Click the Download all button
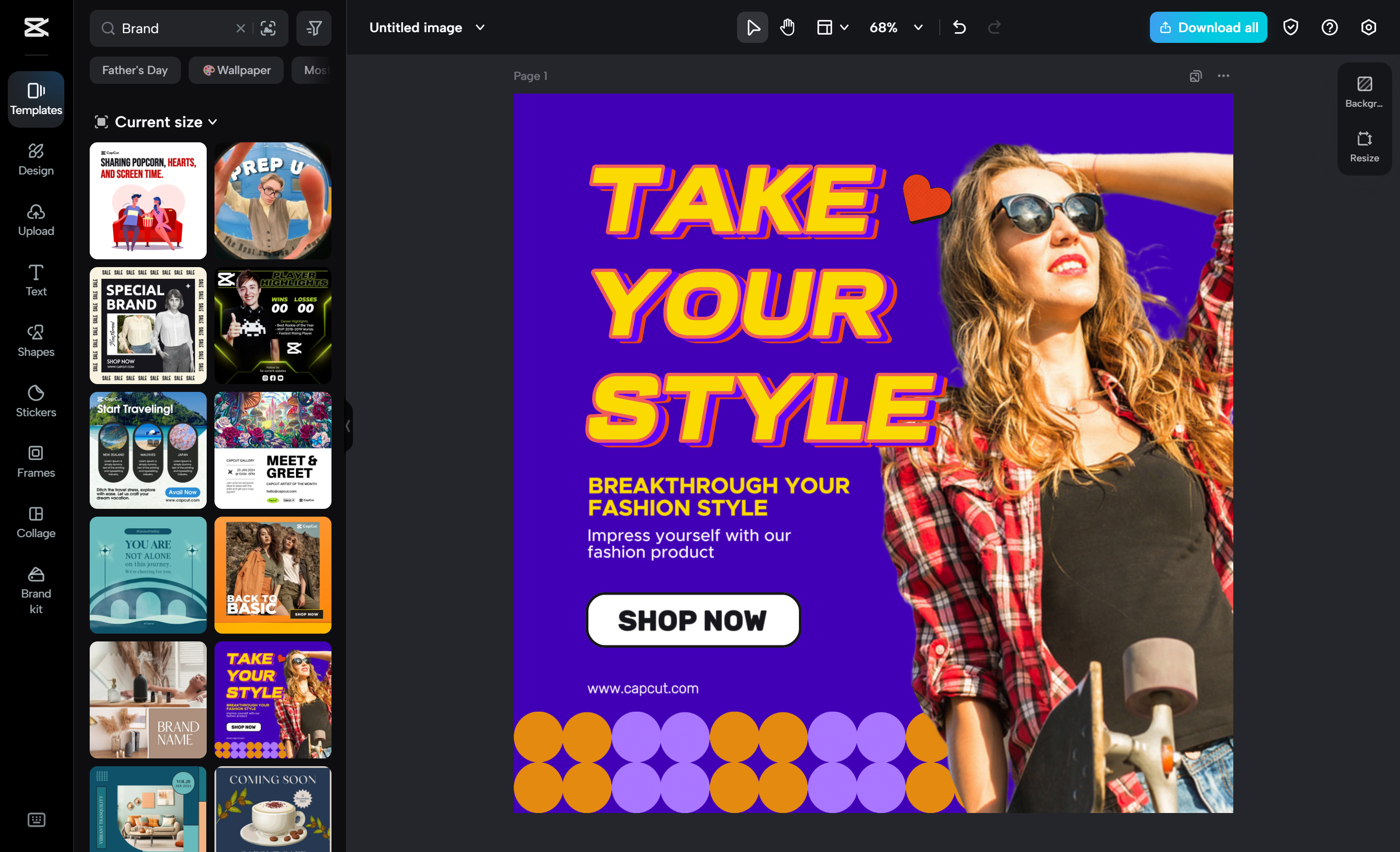Image resolution: width=1400 pixels, height=852 pixels. [x=1208, y=27]
